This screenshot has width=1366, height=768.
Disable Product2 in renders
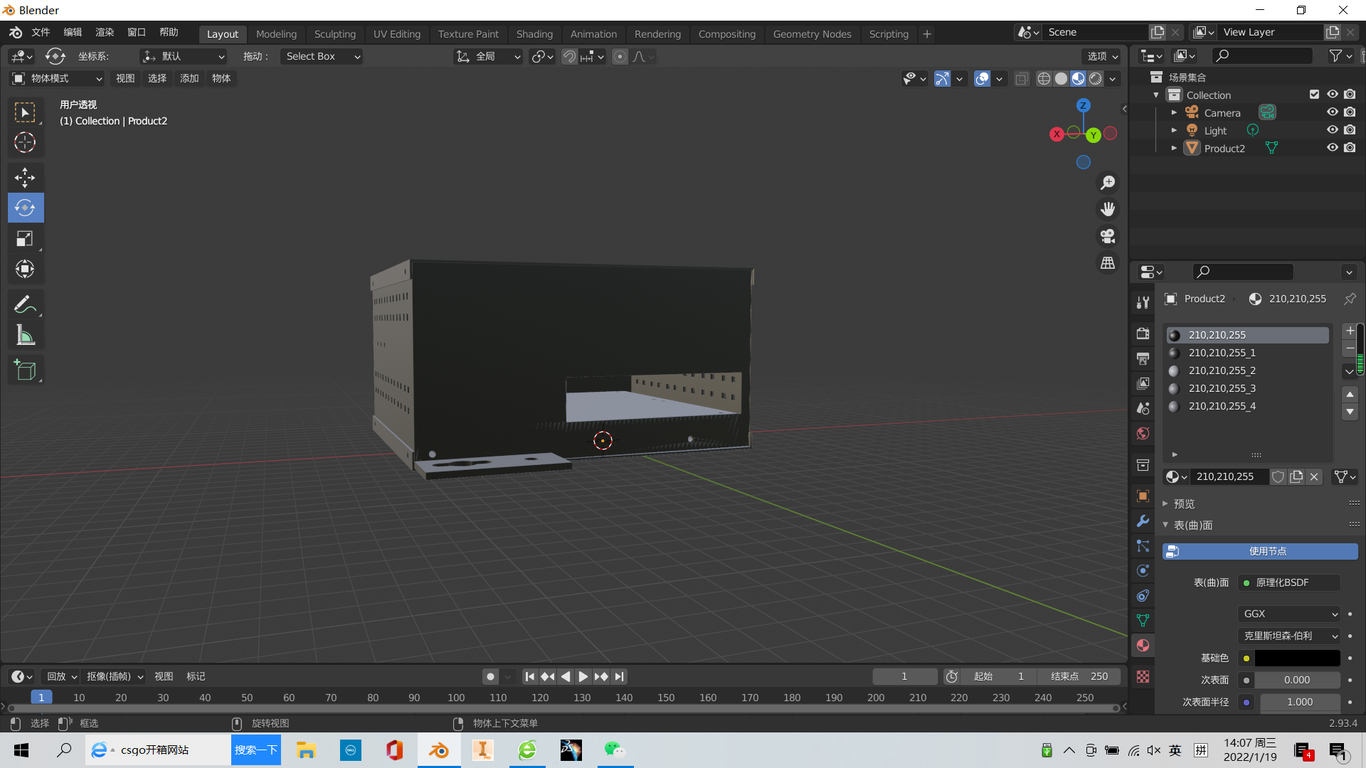coord(1350,148)
